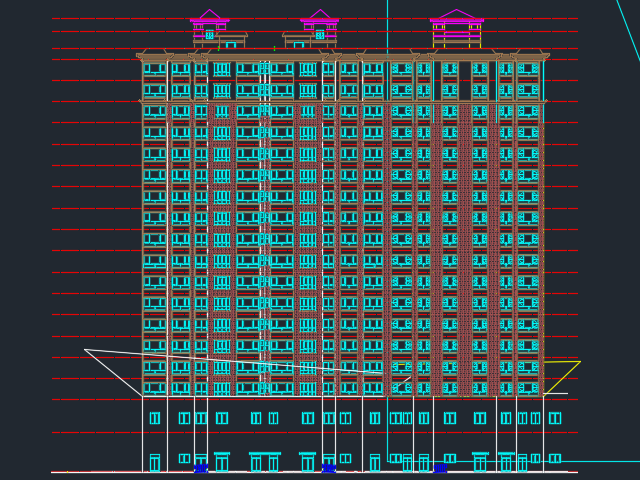This screenshot has height=480, width=640.
Task: Pick the left blue ground-level marker
Action: (x=200, y=467)
